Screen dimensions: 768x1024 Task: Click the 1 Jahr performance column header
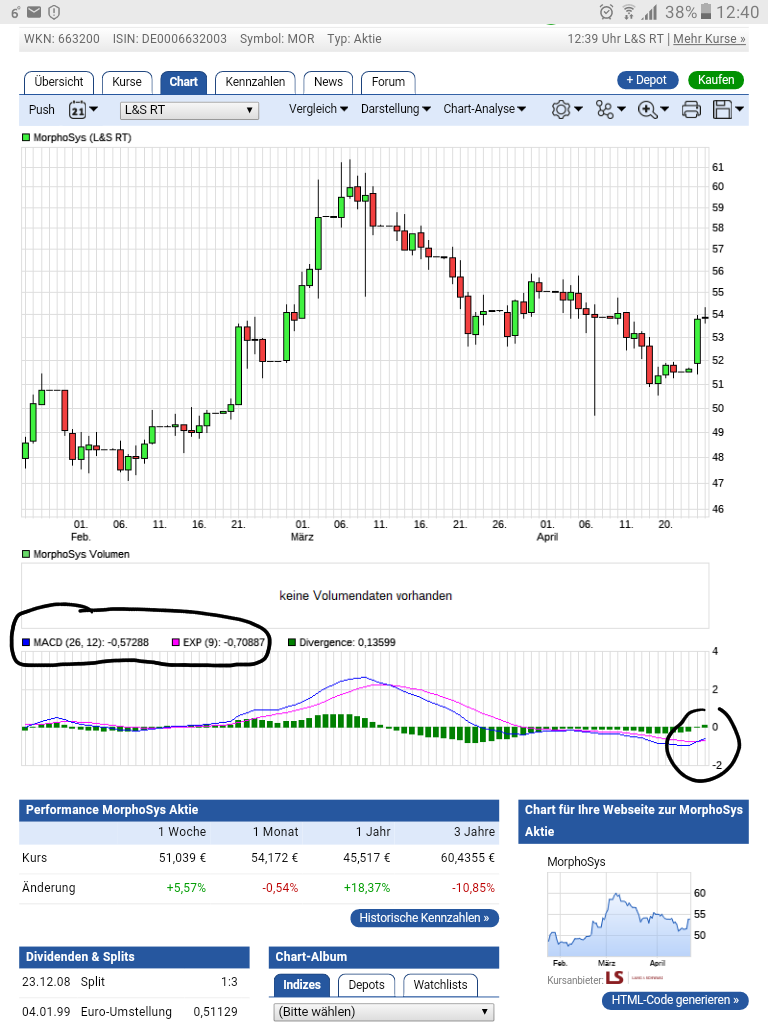click(x=373, y=832)
